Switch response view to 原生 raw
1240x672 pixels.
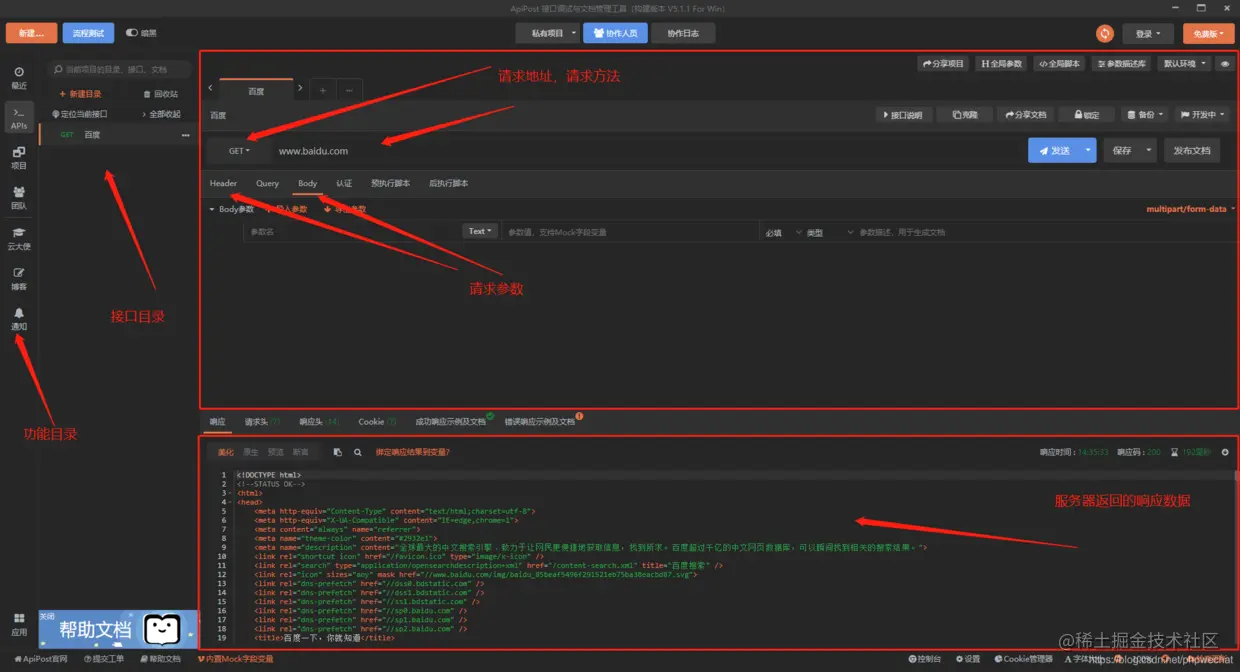coord(250,452)
